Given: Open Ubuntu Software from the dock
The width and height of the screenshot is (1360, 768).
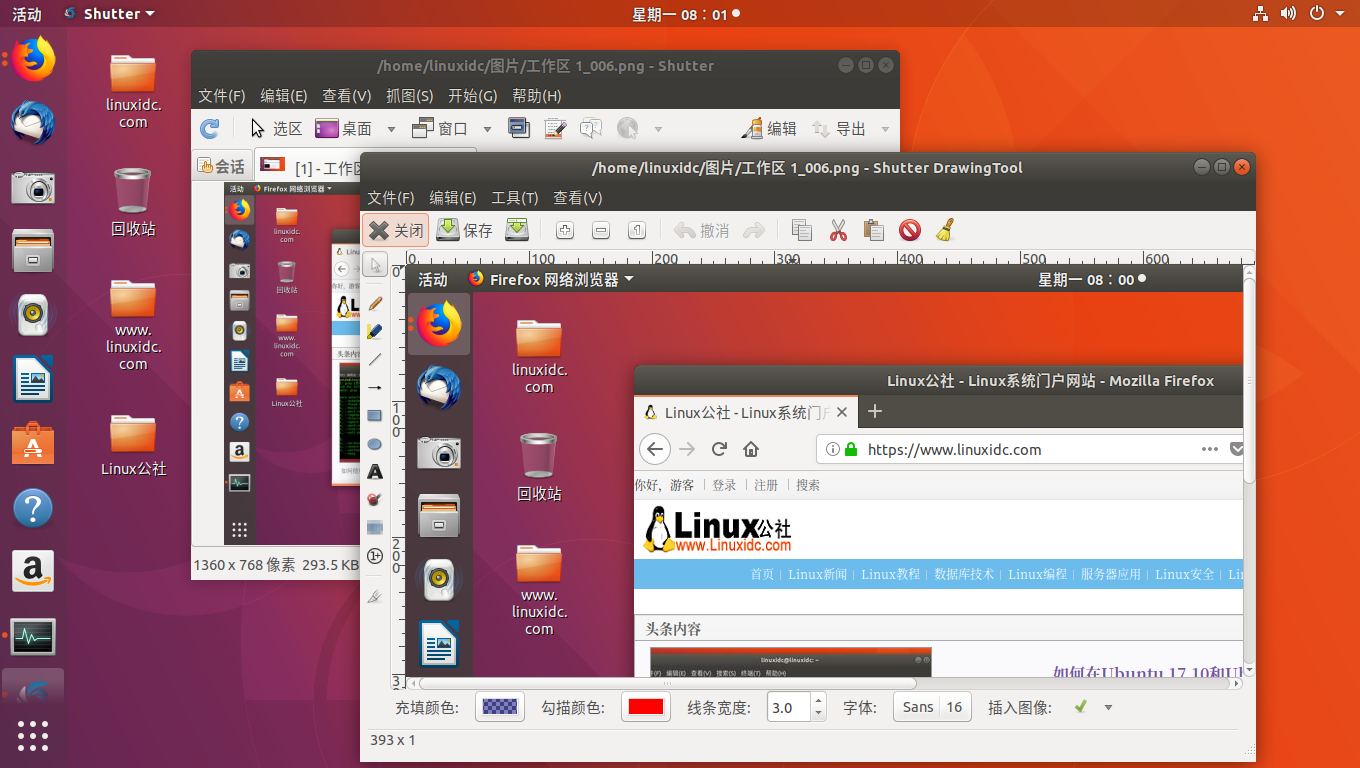Looking at the screenshot, I should click(x=33, y=443).
